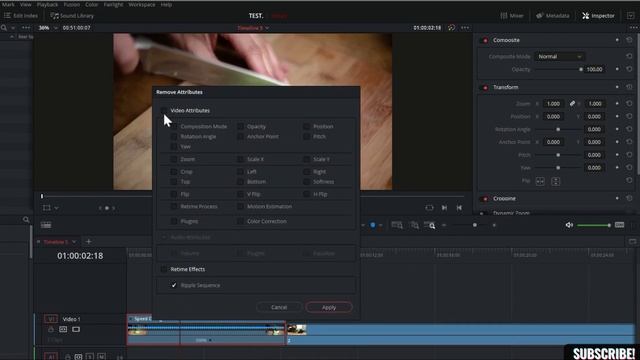Check the Color Correction checkbox

(240, 221)
